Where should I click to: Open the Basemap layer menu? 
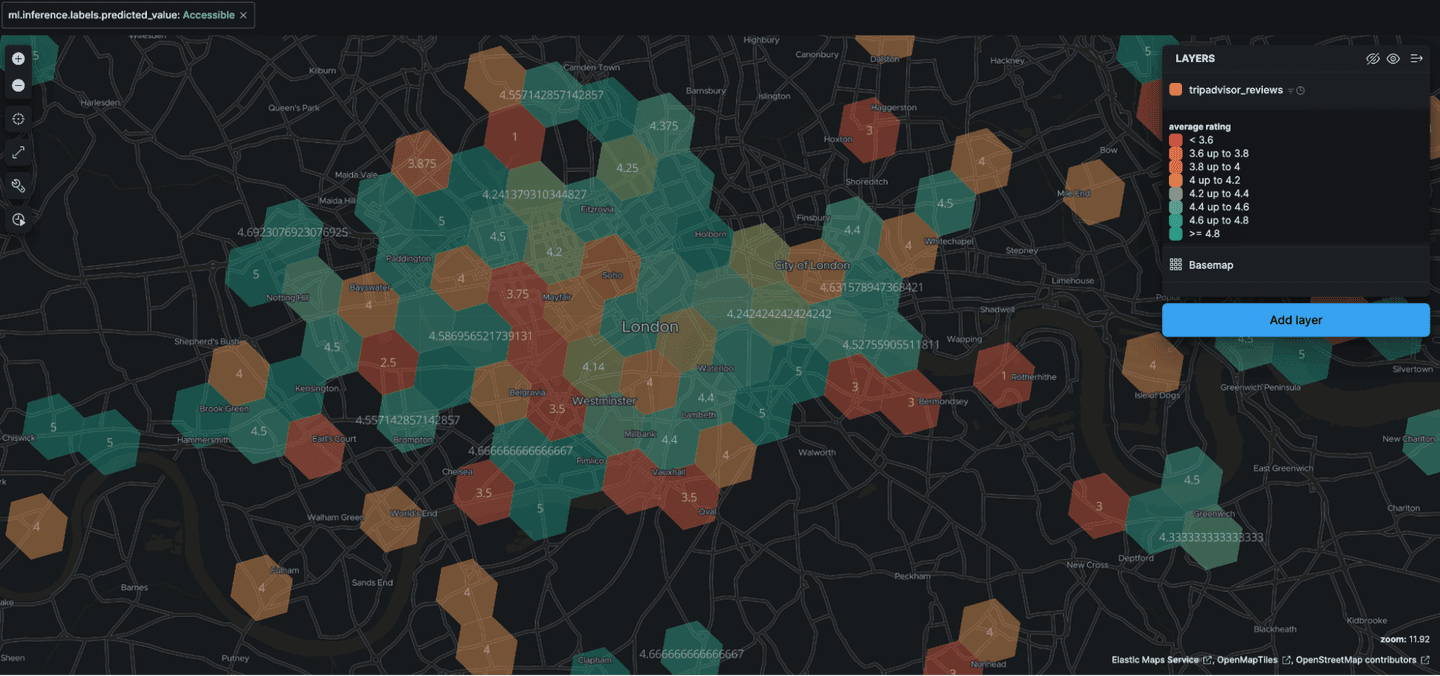click(x=1211, y=265)
